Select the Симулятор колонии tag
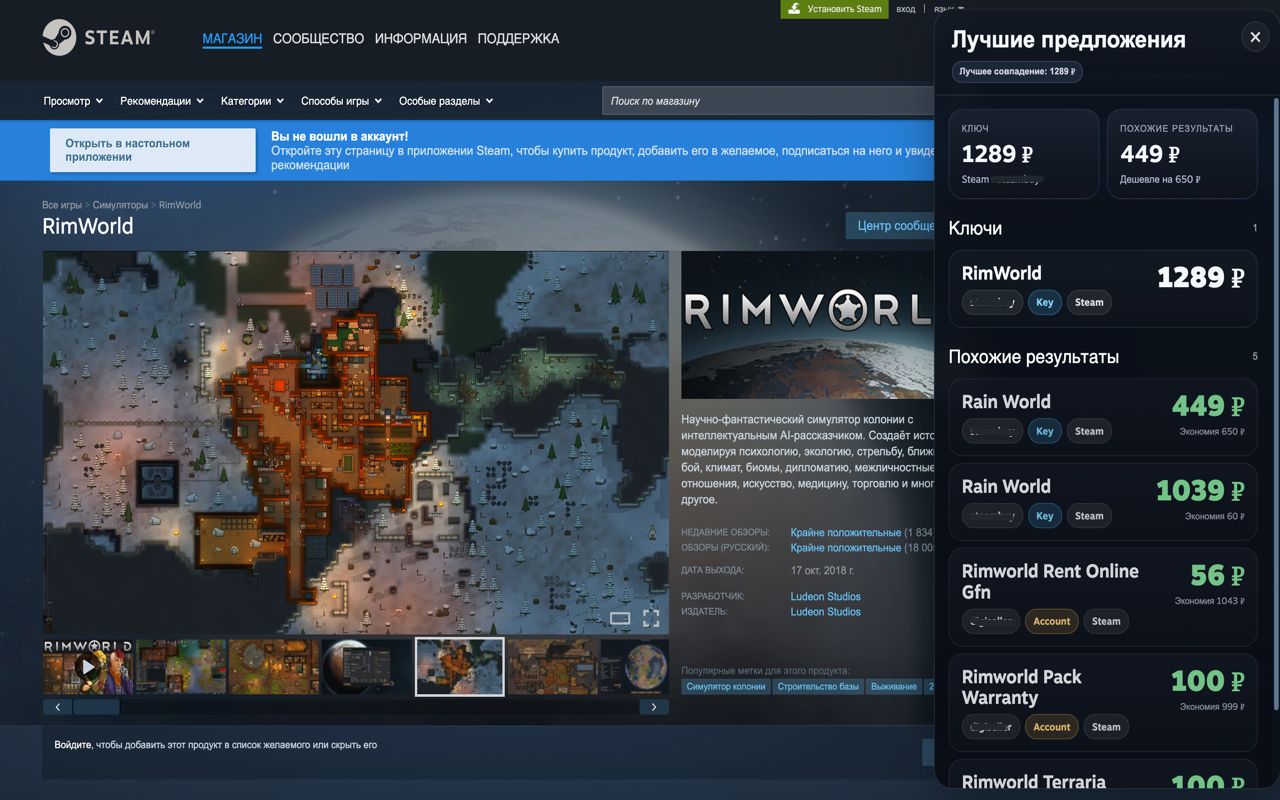The width and height of the screenshot is (1280, 800). 726,687
